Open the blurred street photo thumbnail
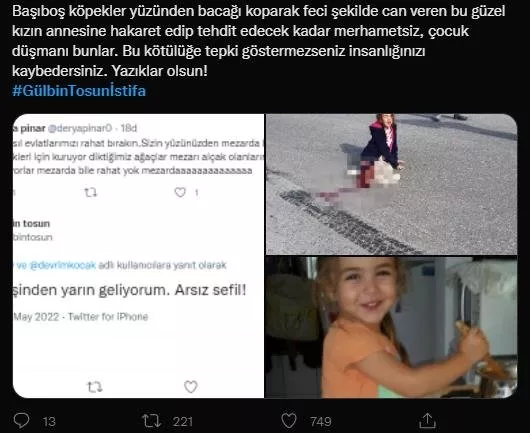This screenshot has width=530, height=433. [391, 184]
